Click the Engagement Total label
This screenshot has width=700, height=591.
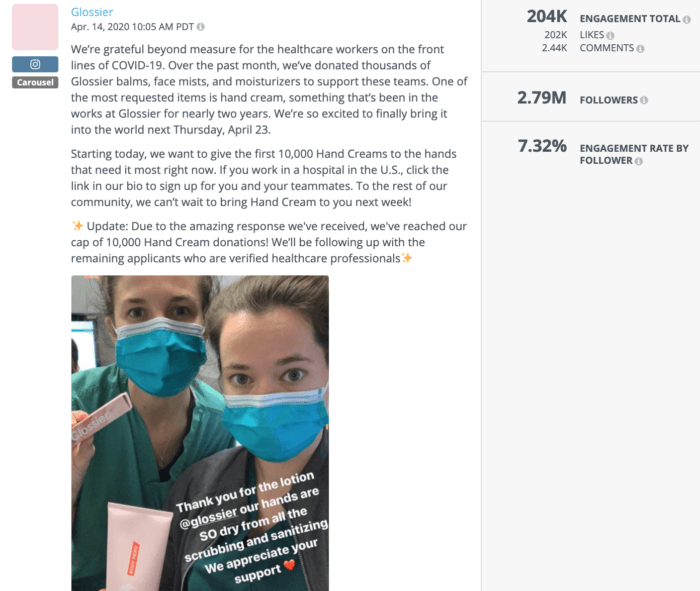[x=629, y=19]
